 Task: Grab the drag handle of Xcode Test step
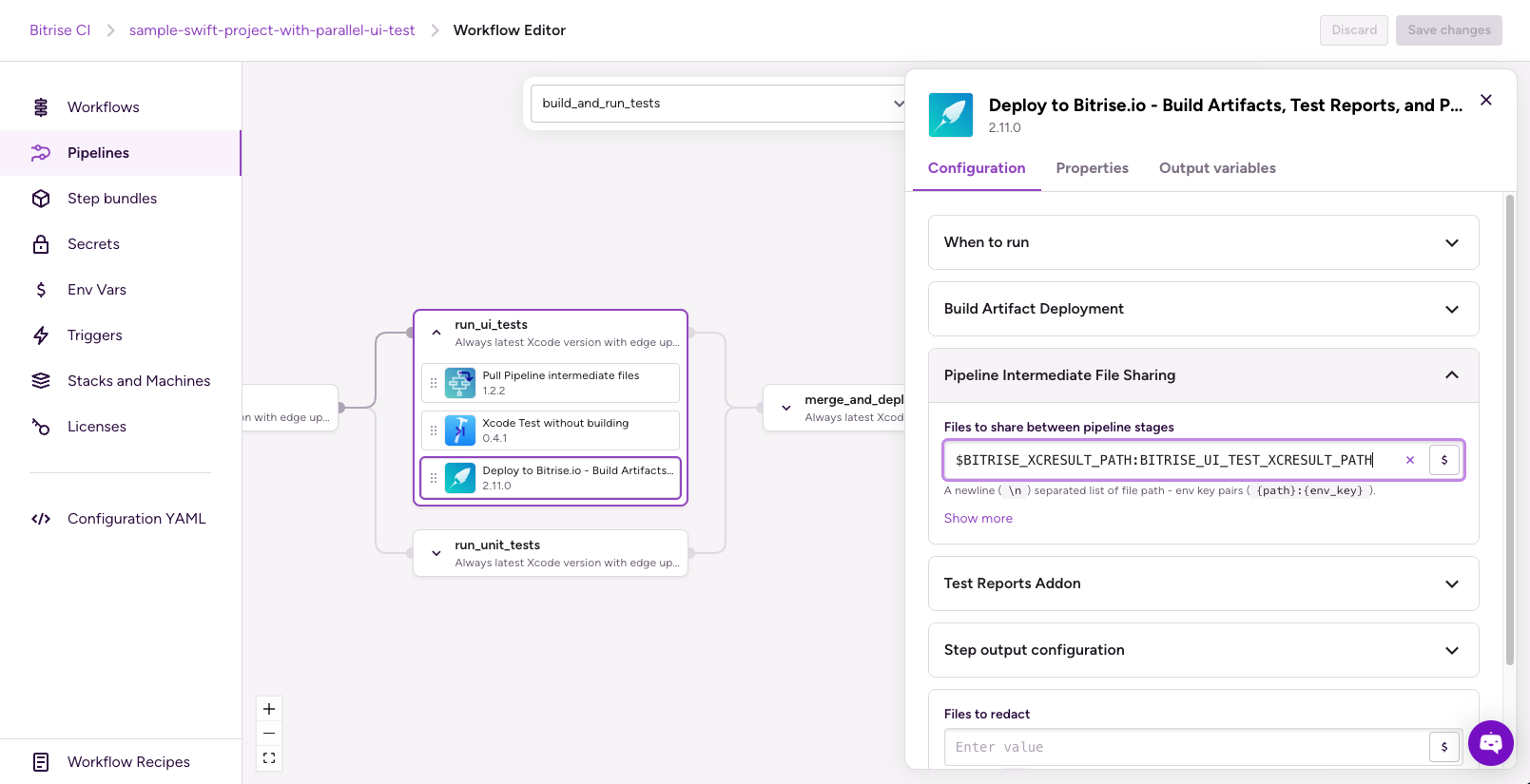click(x=434, y=430)
